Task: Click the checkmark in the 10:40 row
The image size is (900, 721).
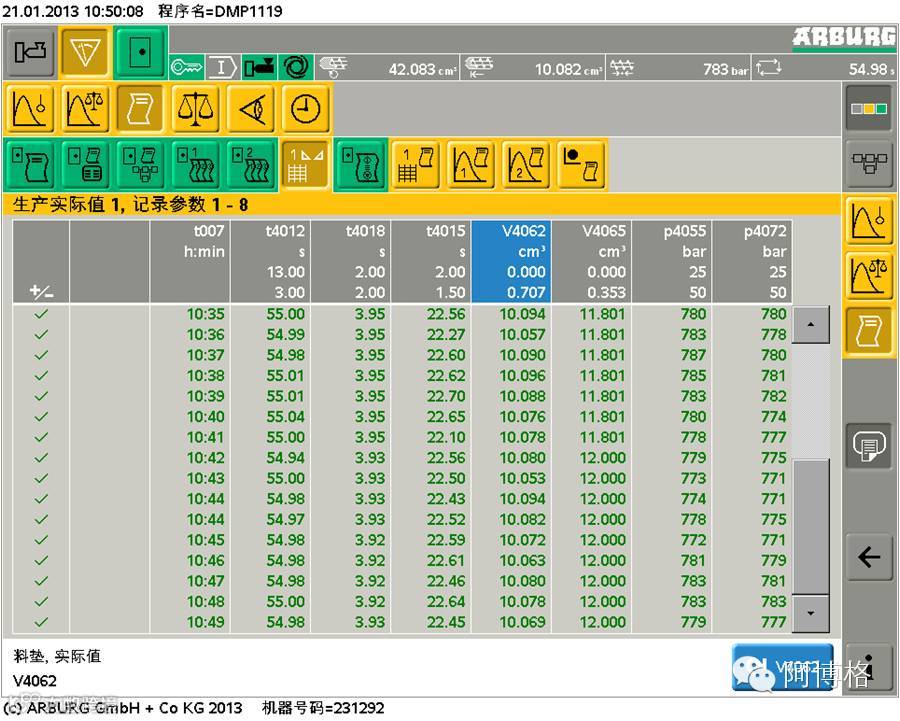Action: tap(41, 417)
